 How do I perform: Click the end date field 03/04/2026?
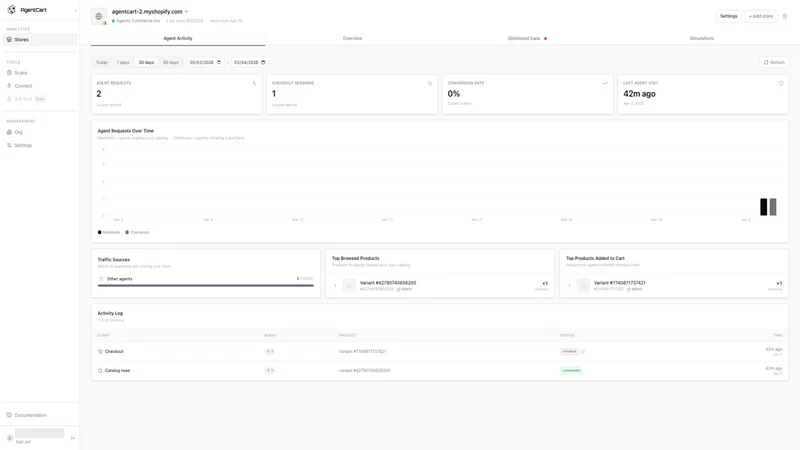tap(249, 62)
